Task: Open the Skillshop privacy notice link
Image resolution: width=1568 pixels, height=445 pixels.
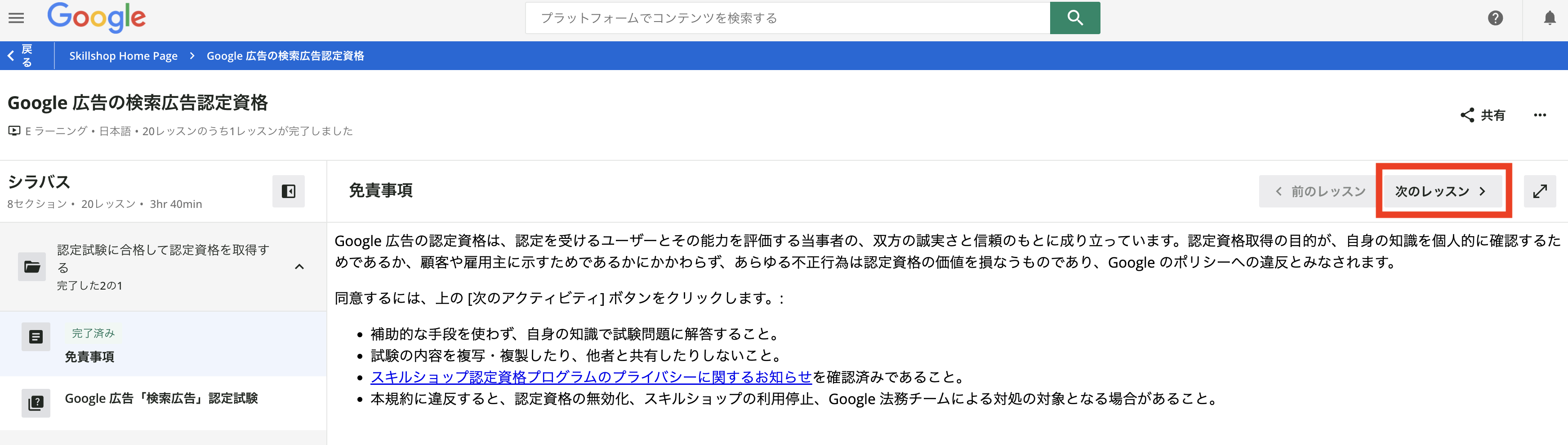Action: point(590,377)
